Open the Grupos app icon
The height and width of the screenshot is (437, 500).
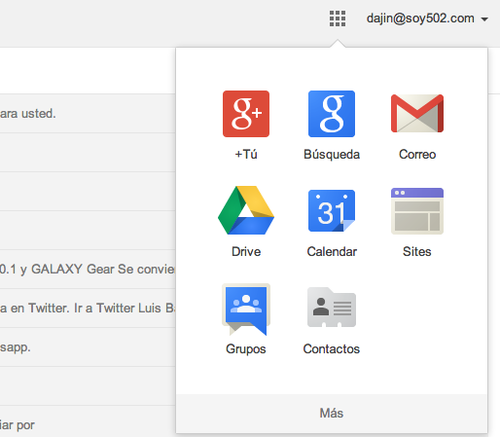[246, 309]
